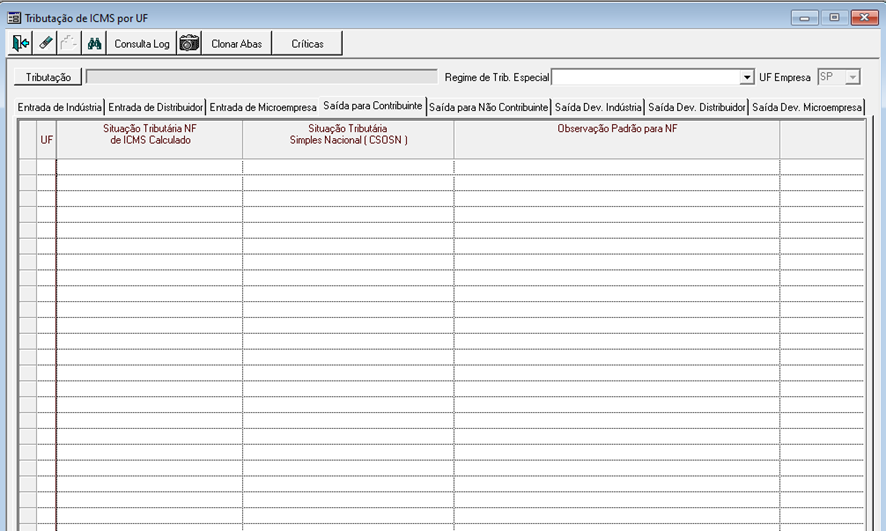Go to Saída para Não Contribuinte tab

coord(488,107)
